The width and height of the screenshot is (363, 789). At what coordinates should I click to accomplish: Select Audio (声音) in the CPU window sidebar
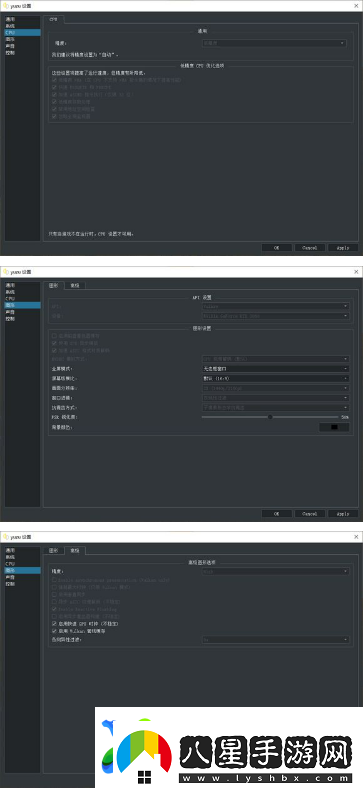(10, 45)
